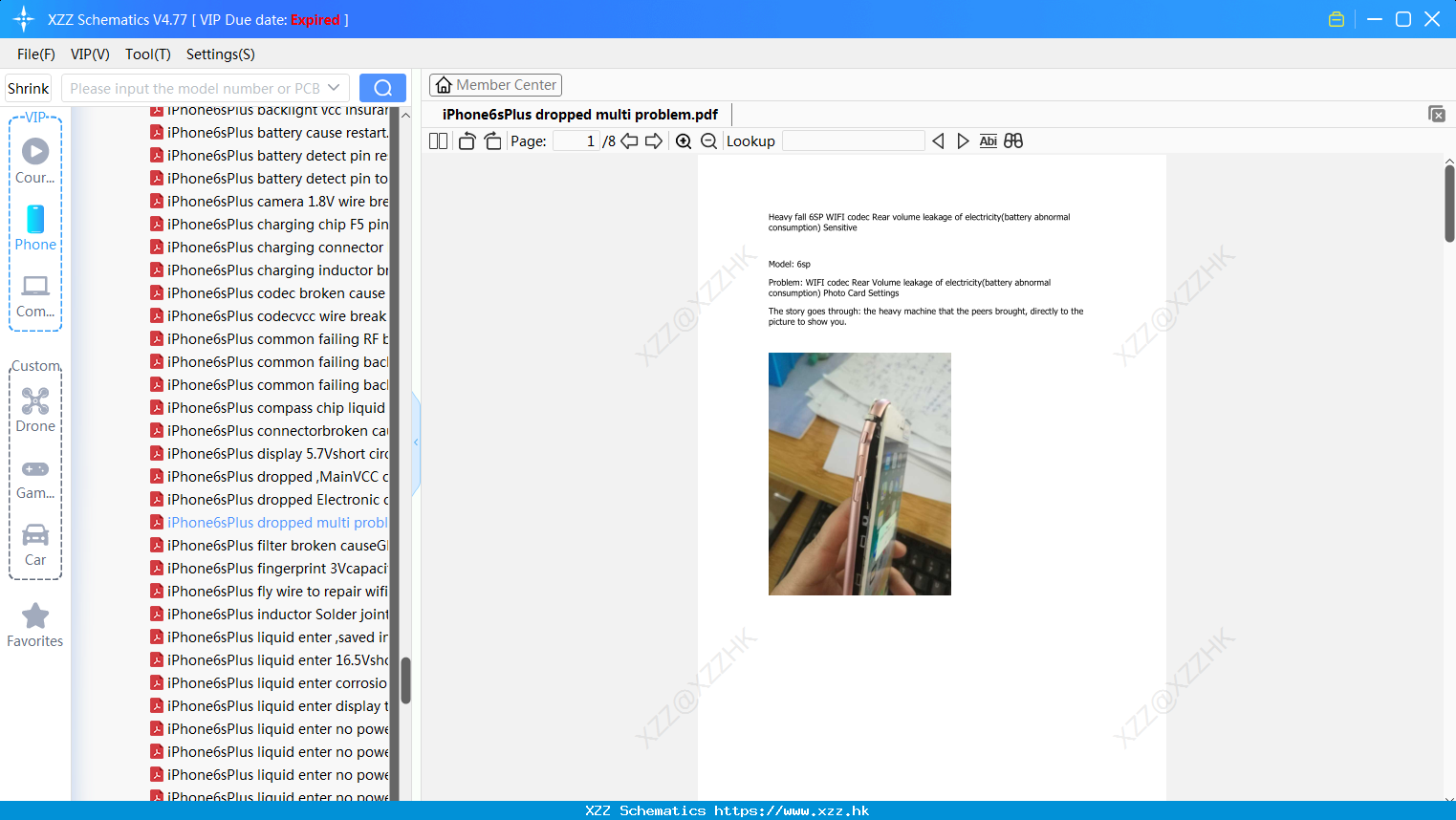
Task: Open iPhone6sPlus dropped ,MainVCC file
Action: pos(270,477)
